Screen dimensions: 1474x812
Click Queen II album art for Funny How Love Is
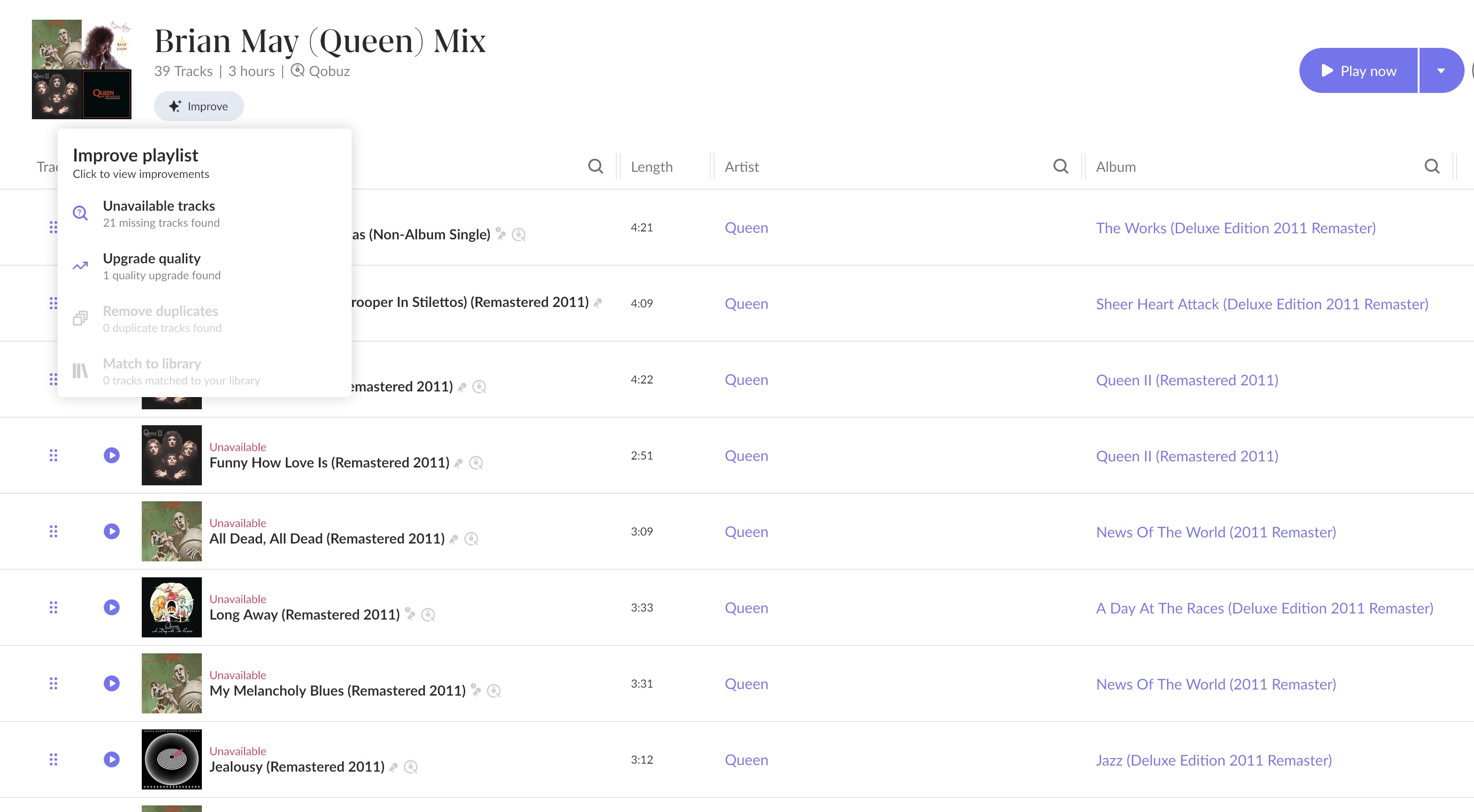(172, 455)
